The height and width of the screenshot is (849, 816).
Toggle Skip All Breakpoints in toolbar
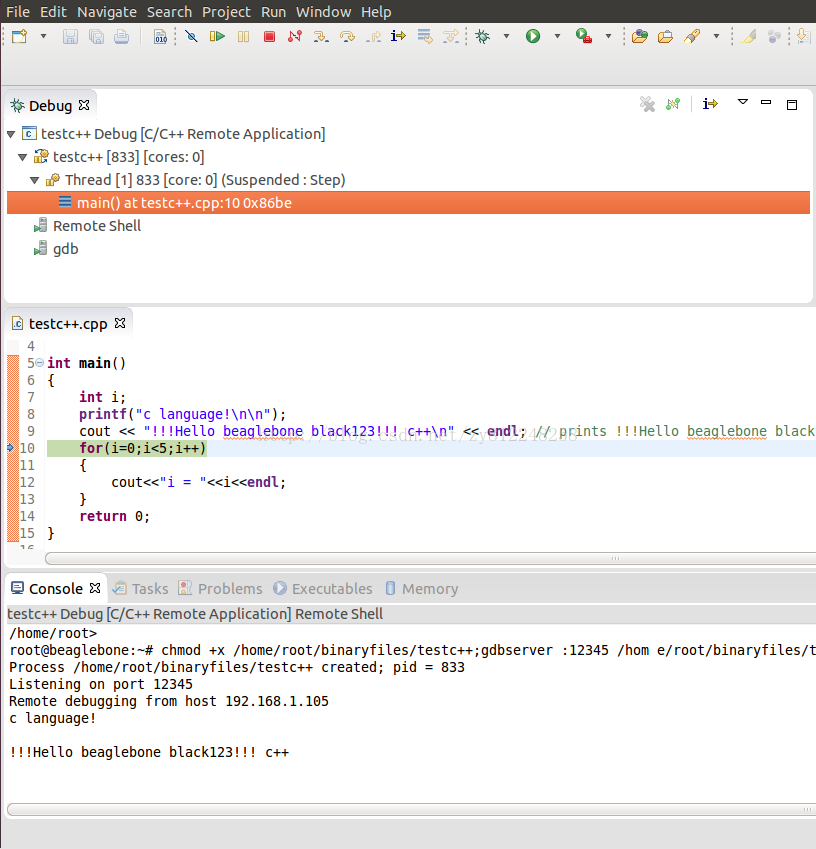click(191, 36)
